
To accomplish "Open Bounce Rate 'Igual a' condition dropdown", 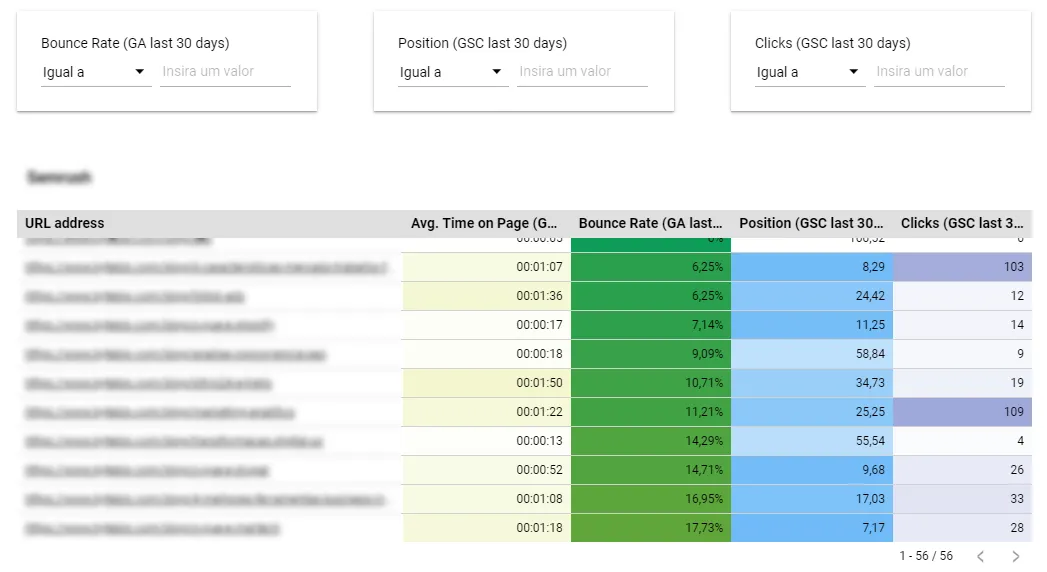I will click(x=96, y=72).
